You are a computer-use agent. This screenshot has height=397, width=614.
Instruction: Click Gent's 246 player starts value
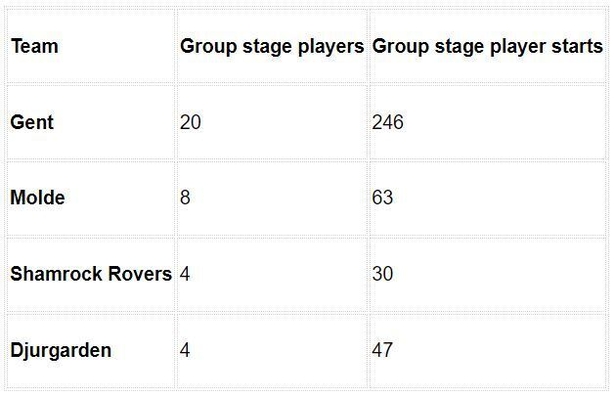click(x=388, y=122)
